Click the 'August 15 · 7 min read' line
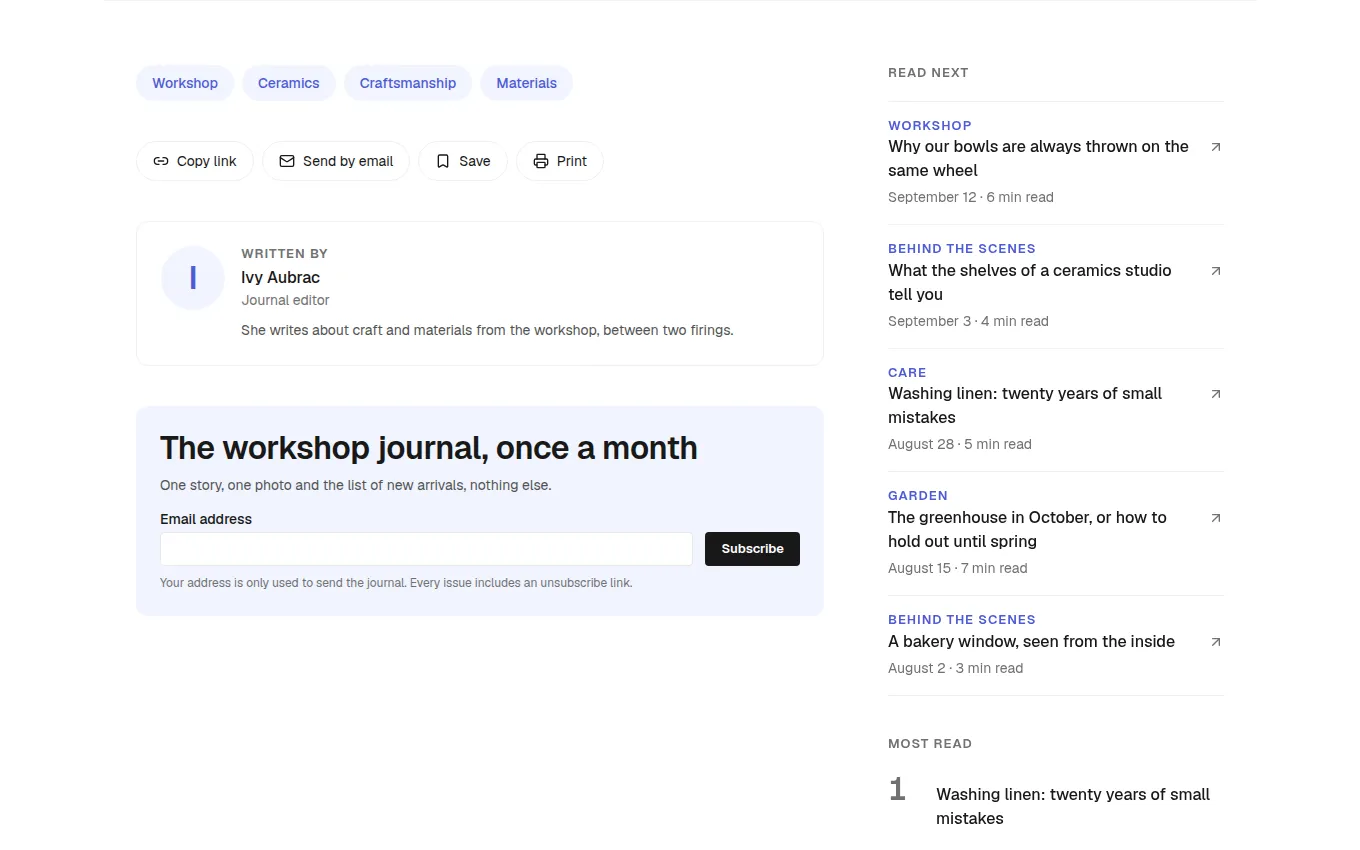This screenshot has height=850, width=1360. click(x=958, y=568)
